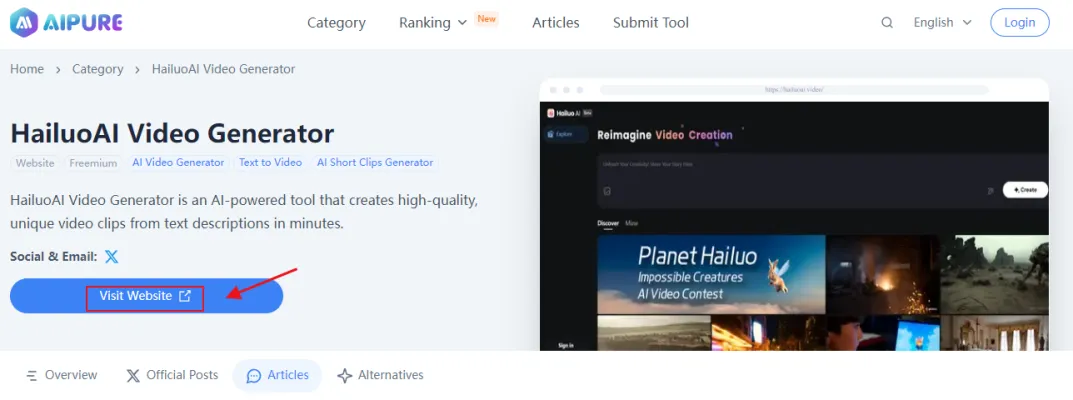Choose the AI Short Clips Generator tag
Screen dimensions: 1073x400
[375, 162]
